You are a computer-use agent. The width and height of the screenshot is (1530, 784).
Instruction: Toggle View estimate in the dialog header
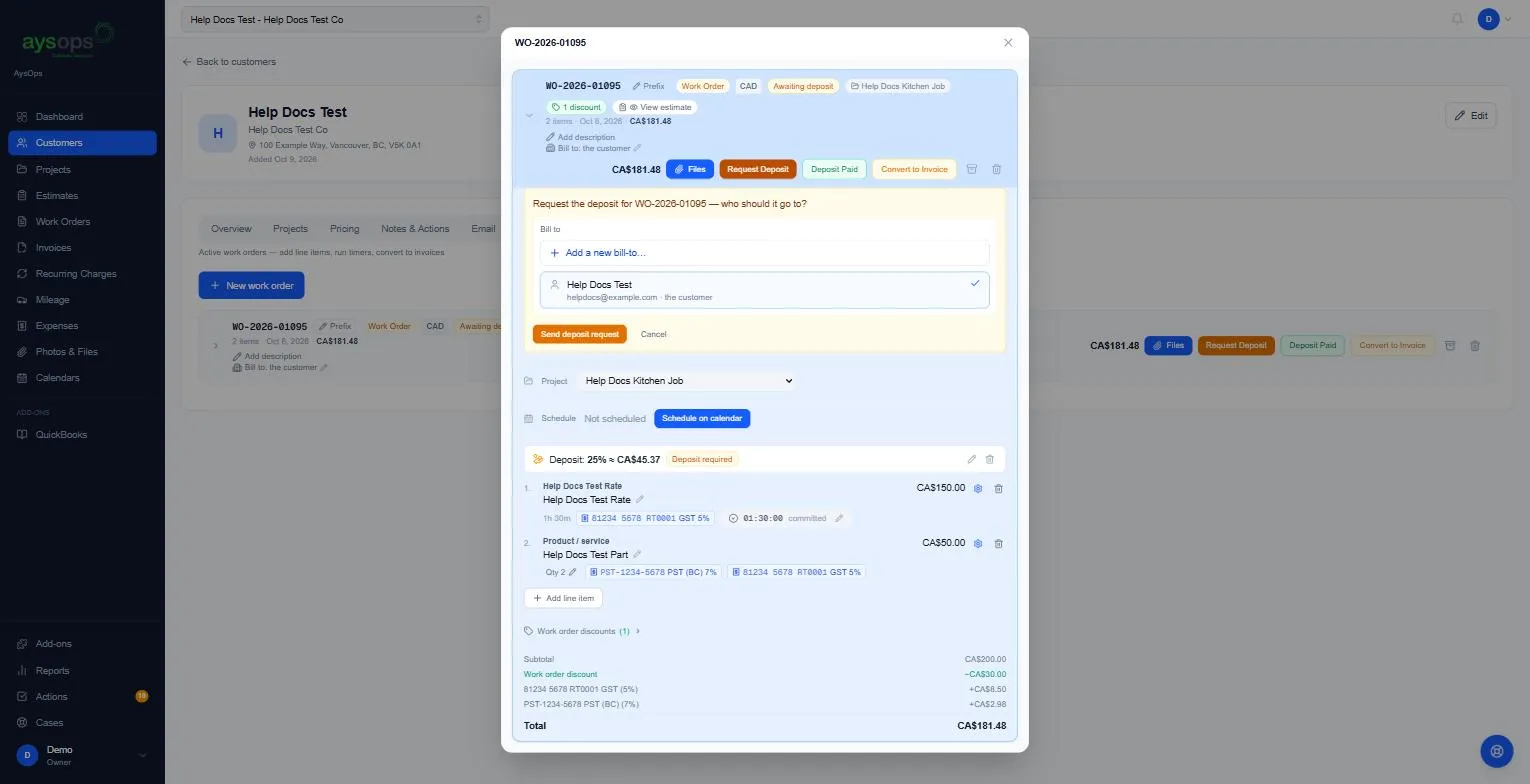point(655,107)
